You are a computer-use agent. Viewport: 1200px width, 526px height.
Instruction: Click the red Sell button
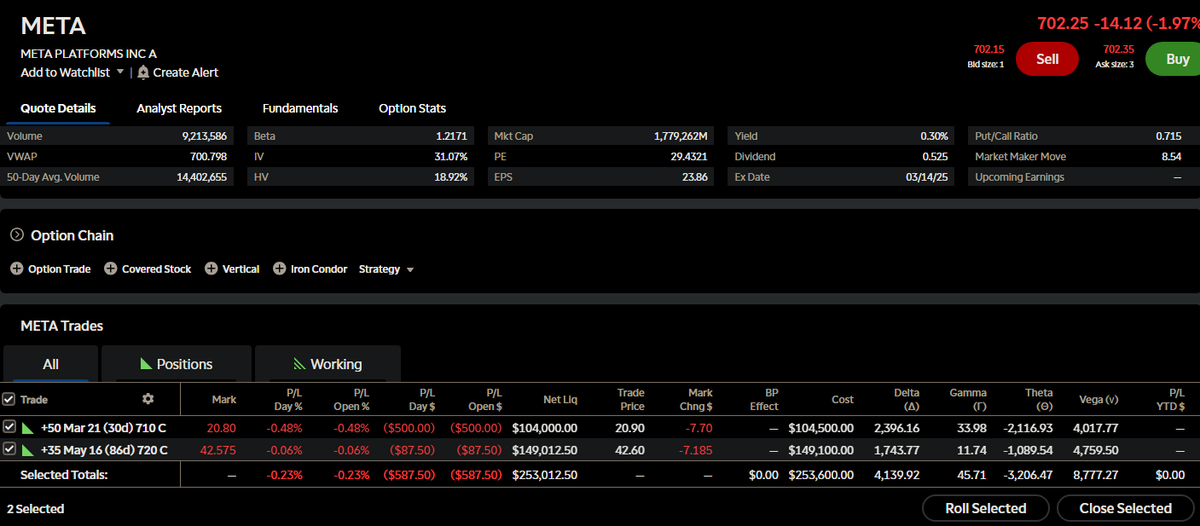1047,59
